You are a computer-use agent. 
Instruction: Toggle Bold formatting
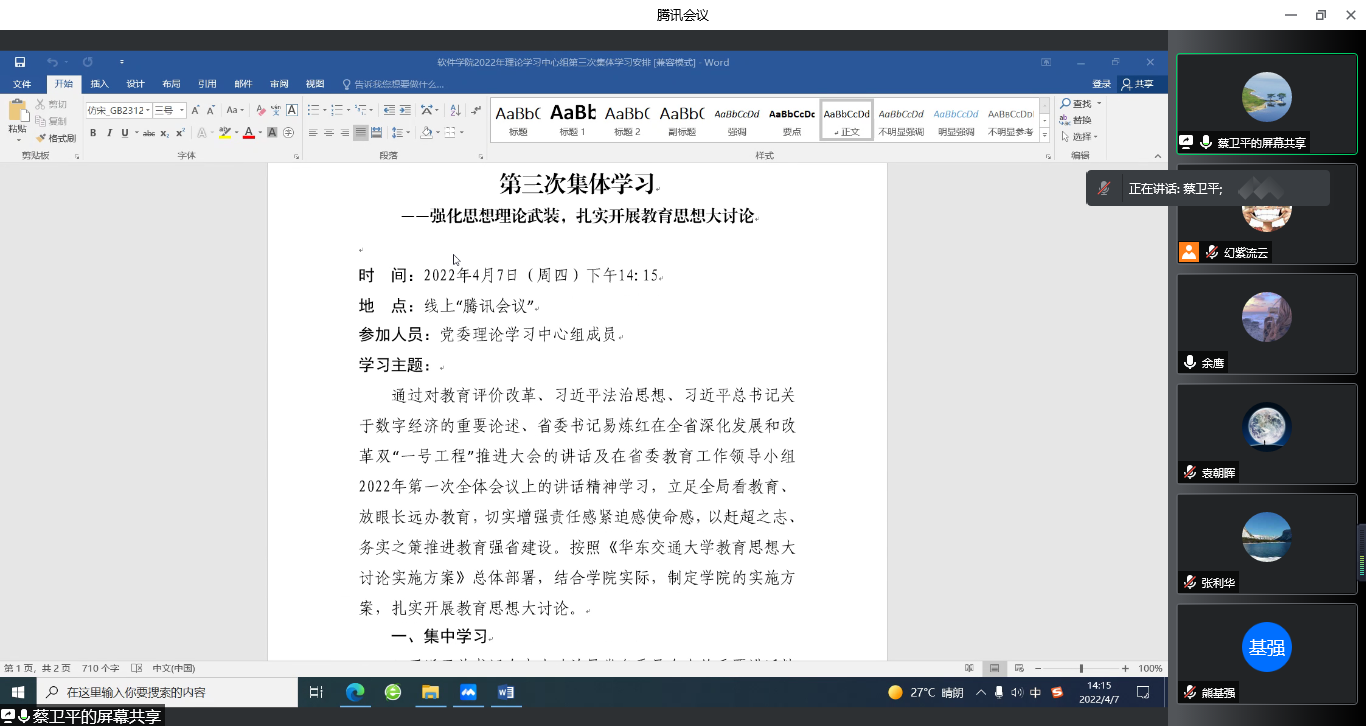(93, 133)
